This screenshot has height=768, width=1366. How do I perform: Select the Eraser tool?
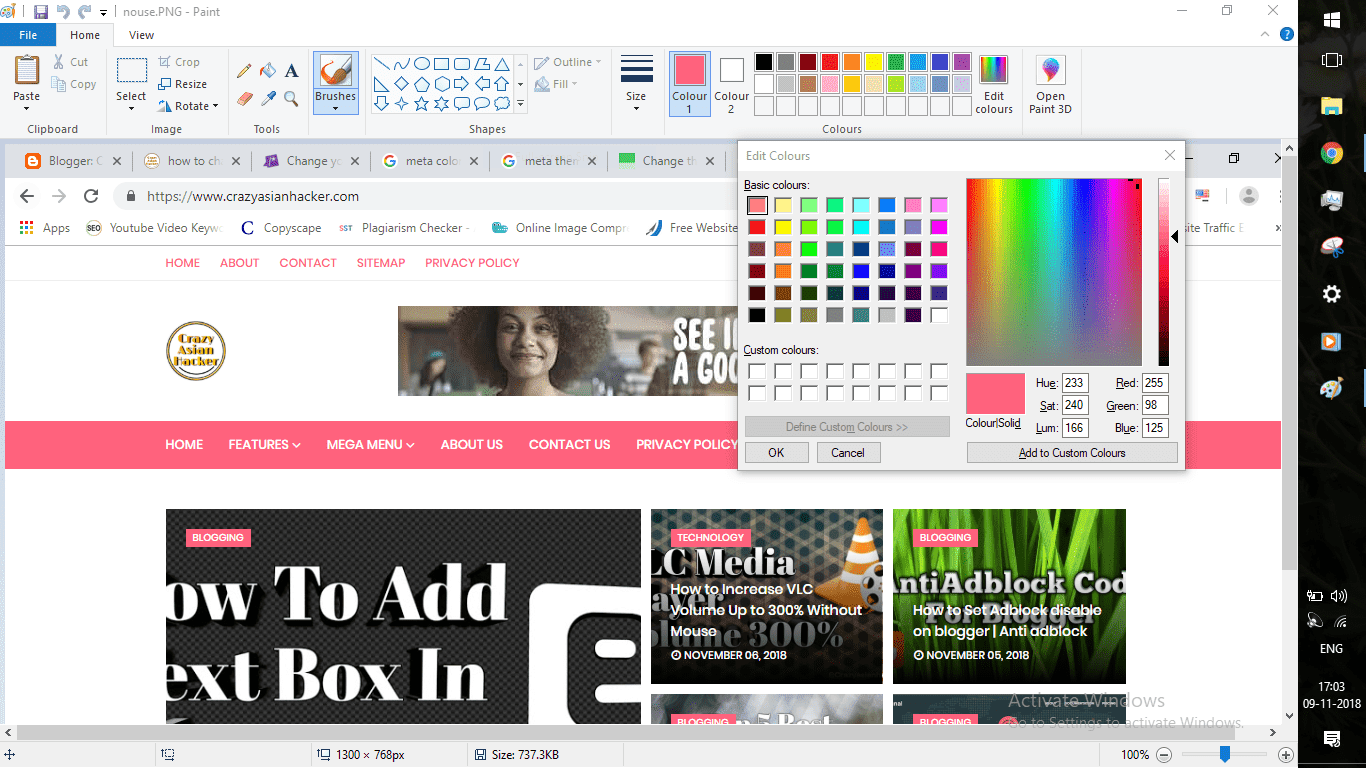click(244, 98)
